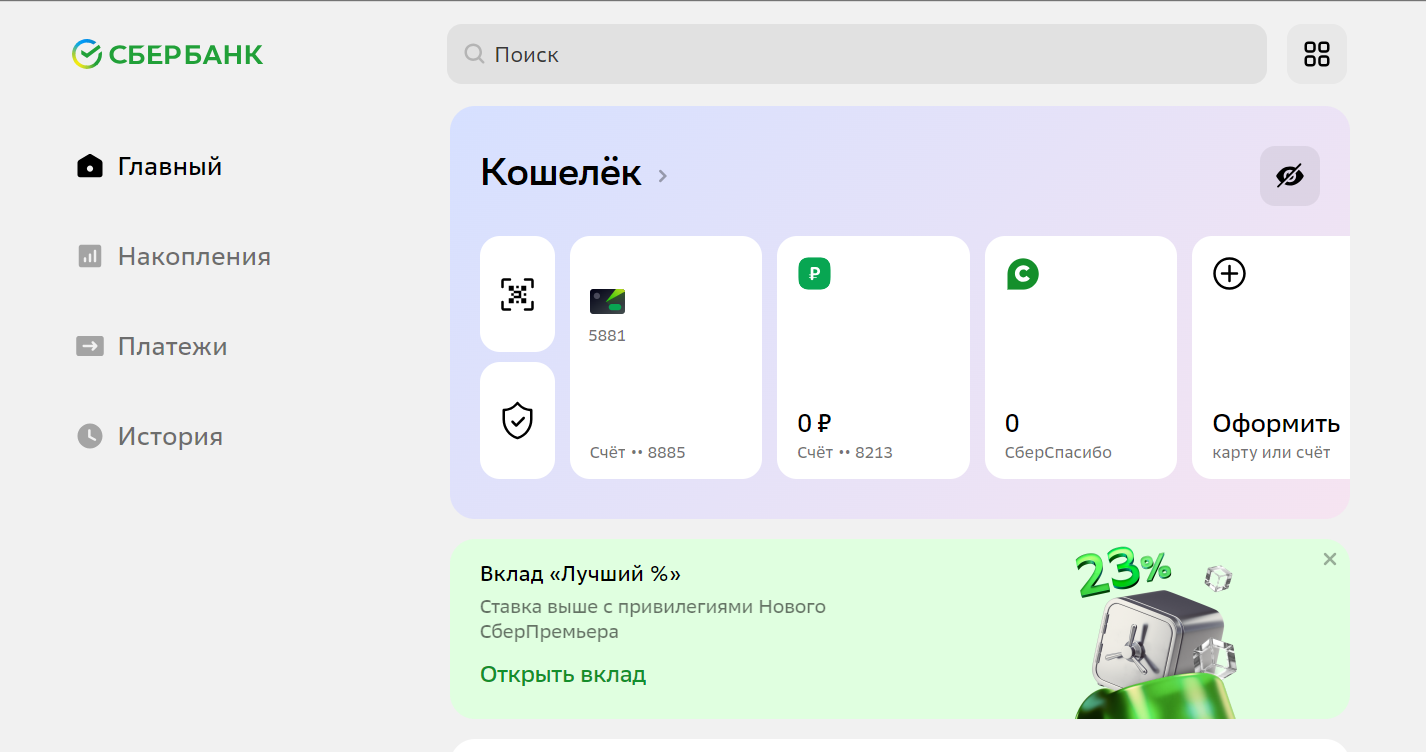
Task: Click the search magnifier icon
Action: click(475, 54)
